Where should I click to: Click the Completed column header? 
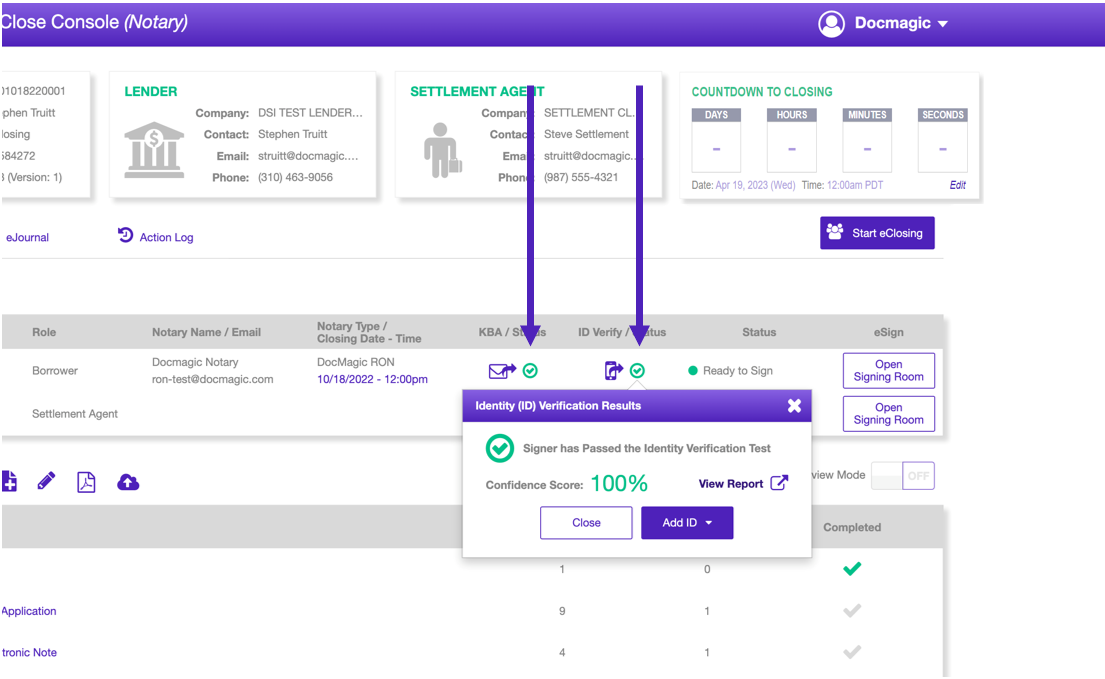(x=852, y=528)
